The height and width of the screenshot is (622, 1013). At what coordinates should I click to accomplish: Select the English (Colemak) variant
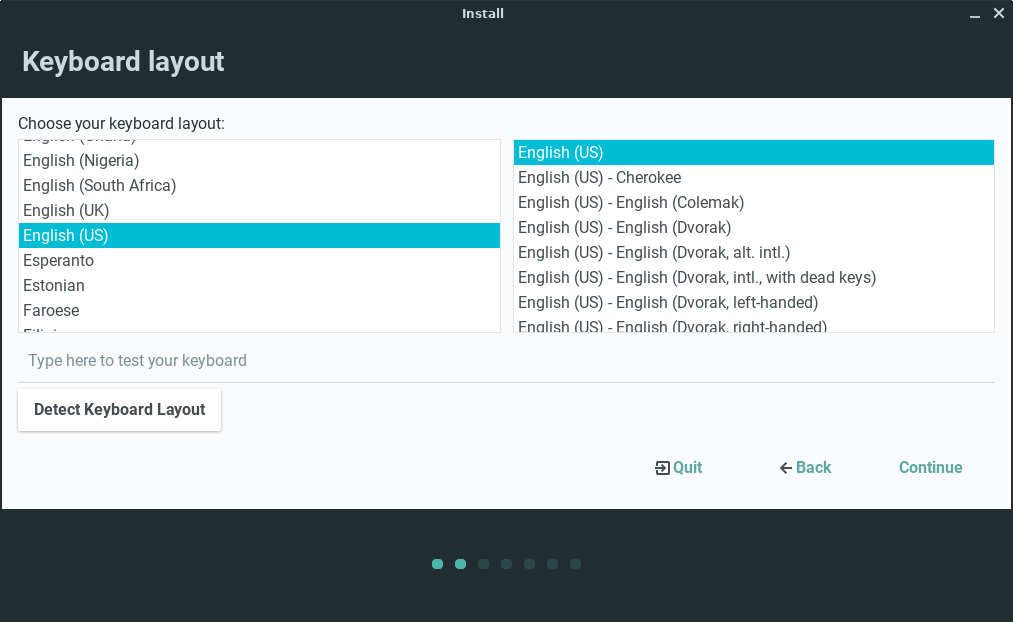click(631, 203)
